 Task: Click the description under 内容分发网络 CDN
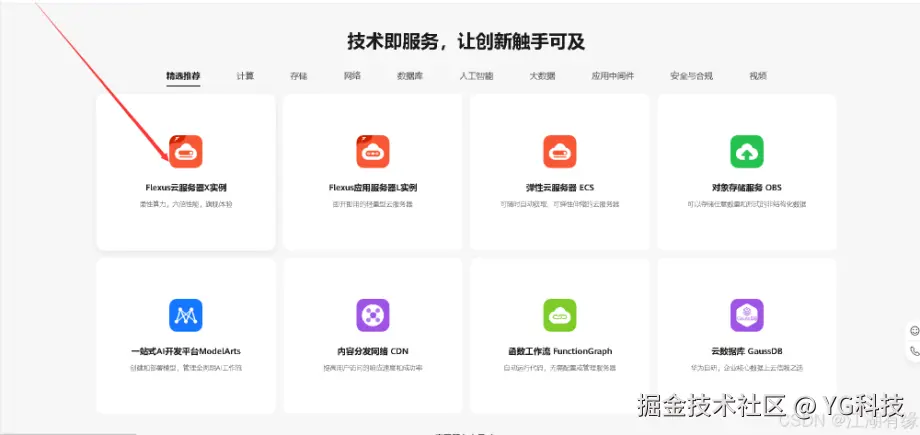coord(373,368)
